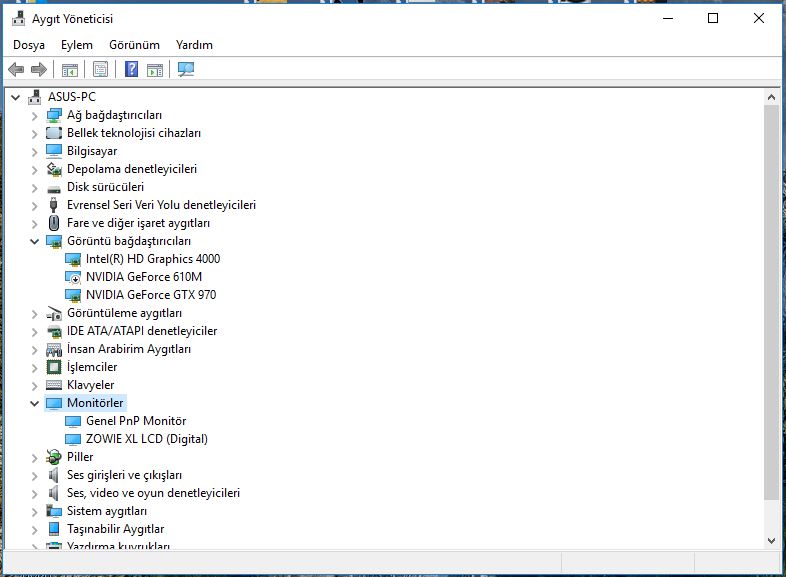This screenshot has width=786, height=577.
Task: Select Intel(R) HD Graphics 4000 device
Action: (x=153, y=259)
